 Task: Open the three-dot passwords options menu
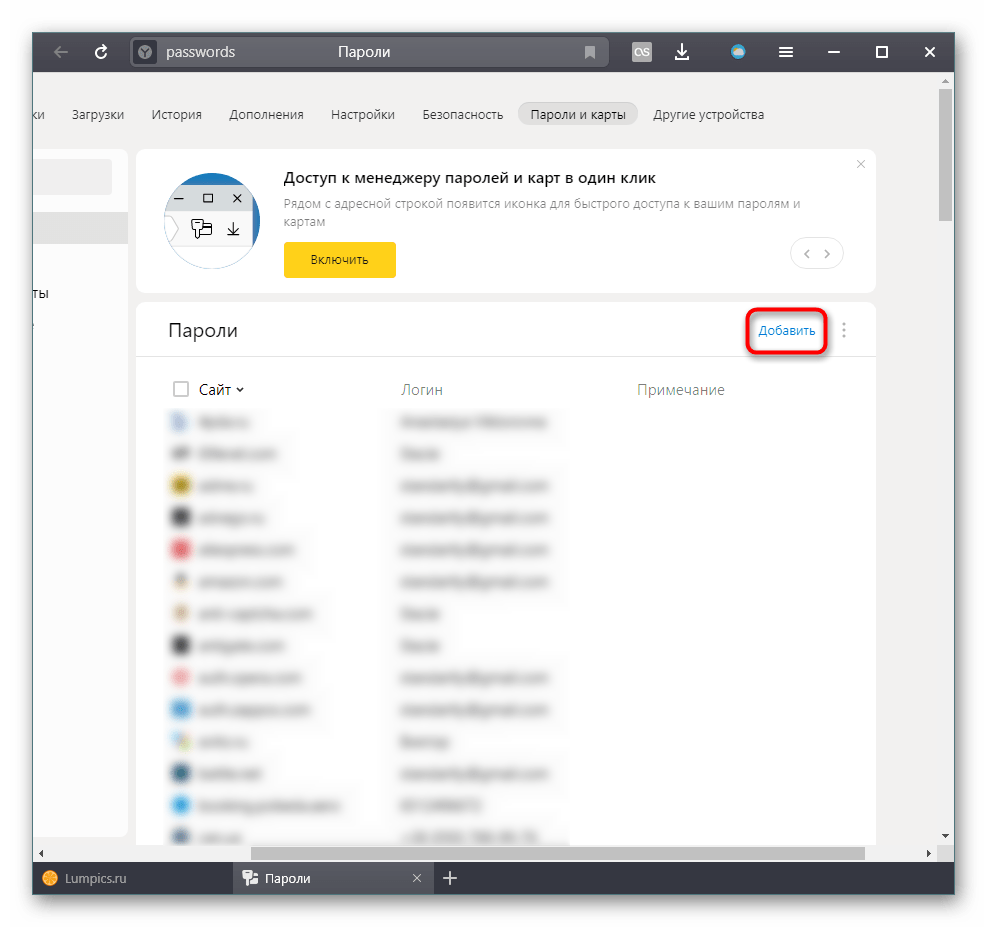(x=844, y=330)
